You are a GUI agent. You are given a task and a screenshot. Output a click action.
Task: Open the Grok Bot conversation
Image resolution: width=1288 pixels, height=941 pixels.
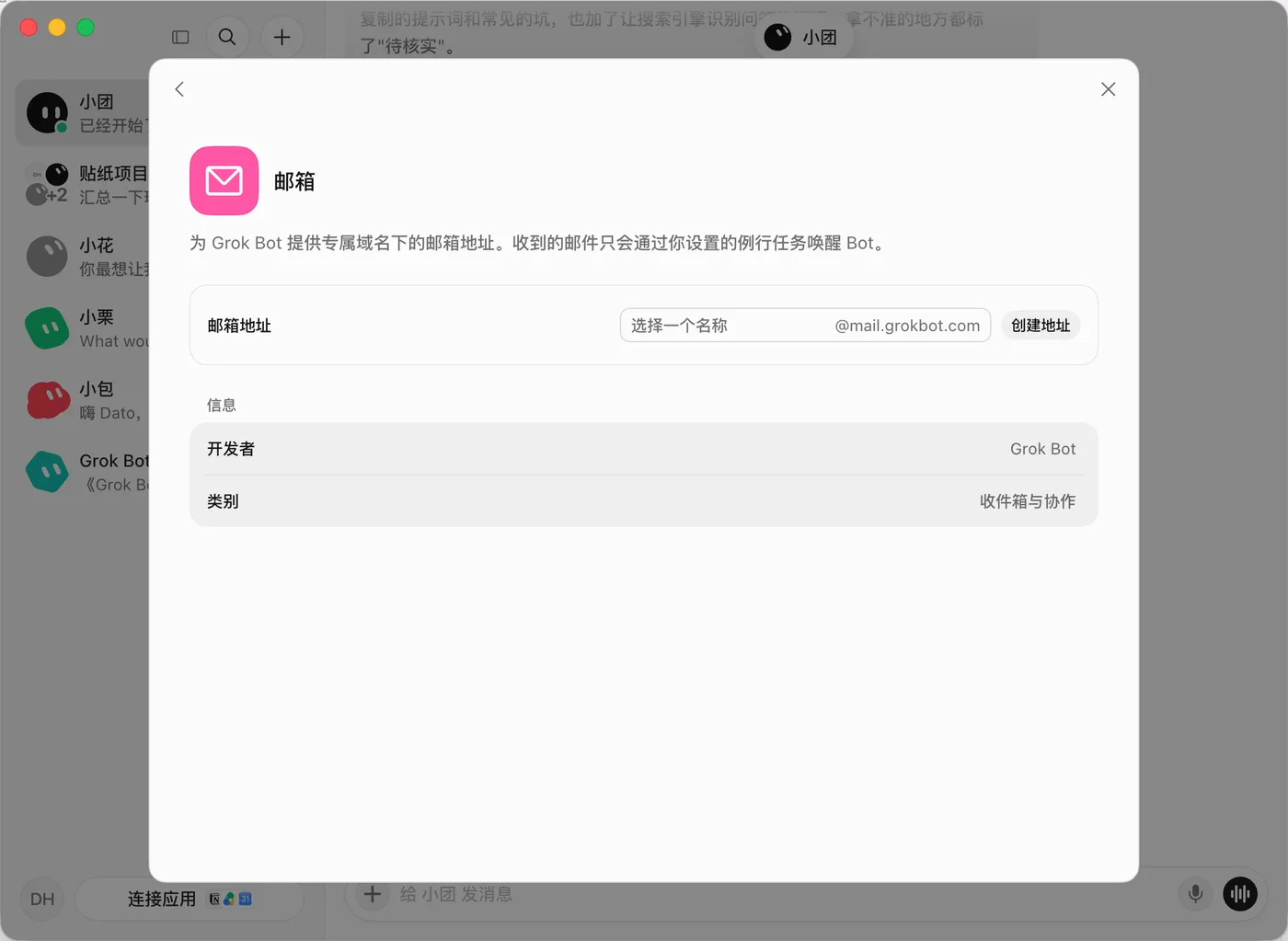[83, 472]
